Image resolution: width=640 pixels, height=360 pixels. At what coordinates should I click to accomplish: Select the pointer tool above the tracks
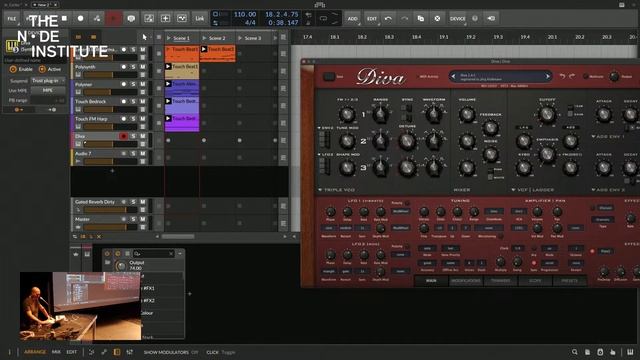[x=144, y=37]
